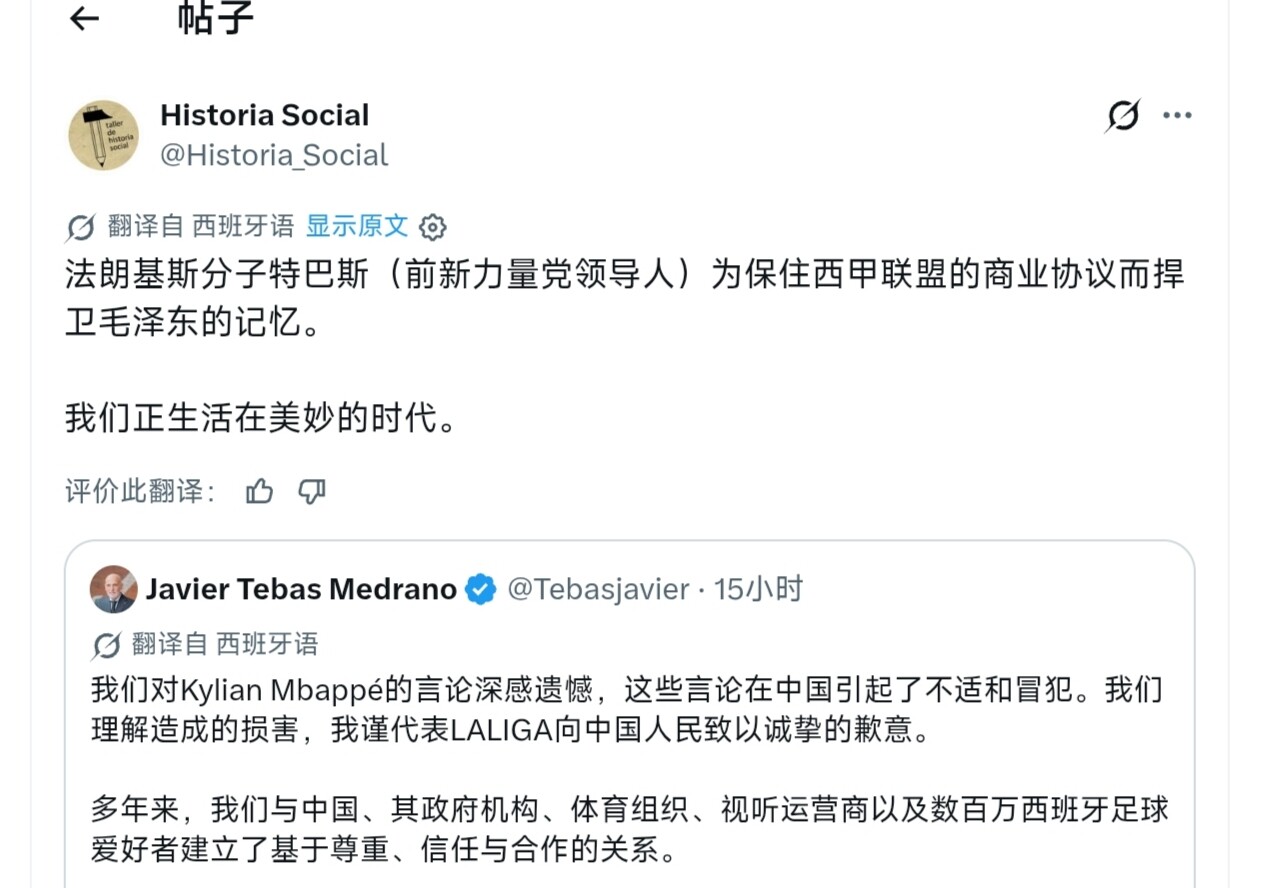The height and width of the screenshot is (888, 1266).
Task: Click Historia Social display name
Action: tap(265, 115)
